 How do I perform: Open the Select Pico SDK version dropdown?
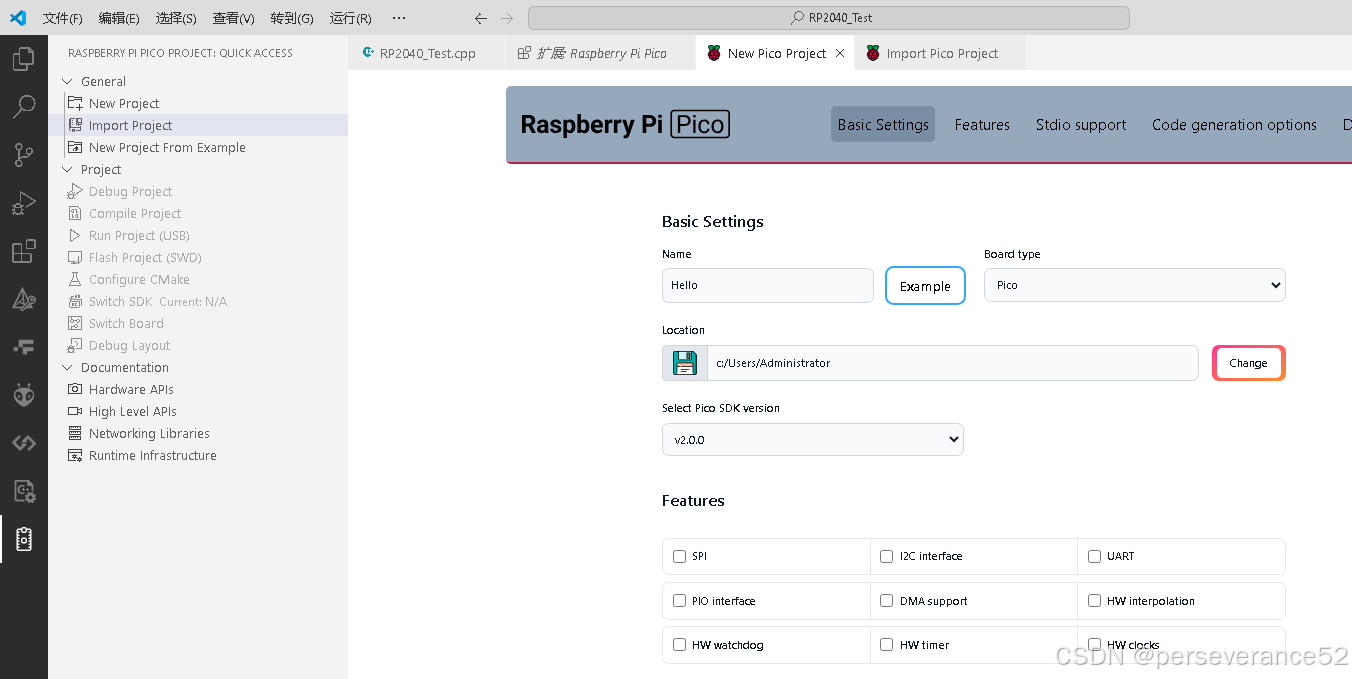tap(813, 439)
